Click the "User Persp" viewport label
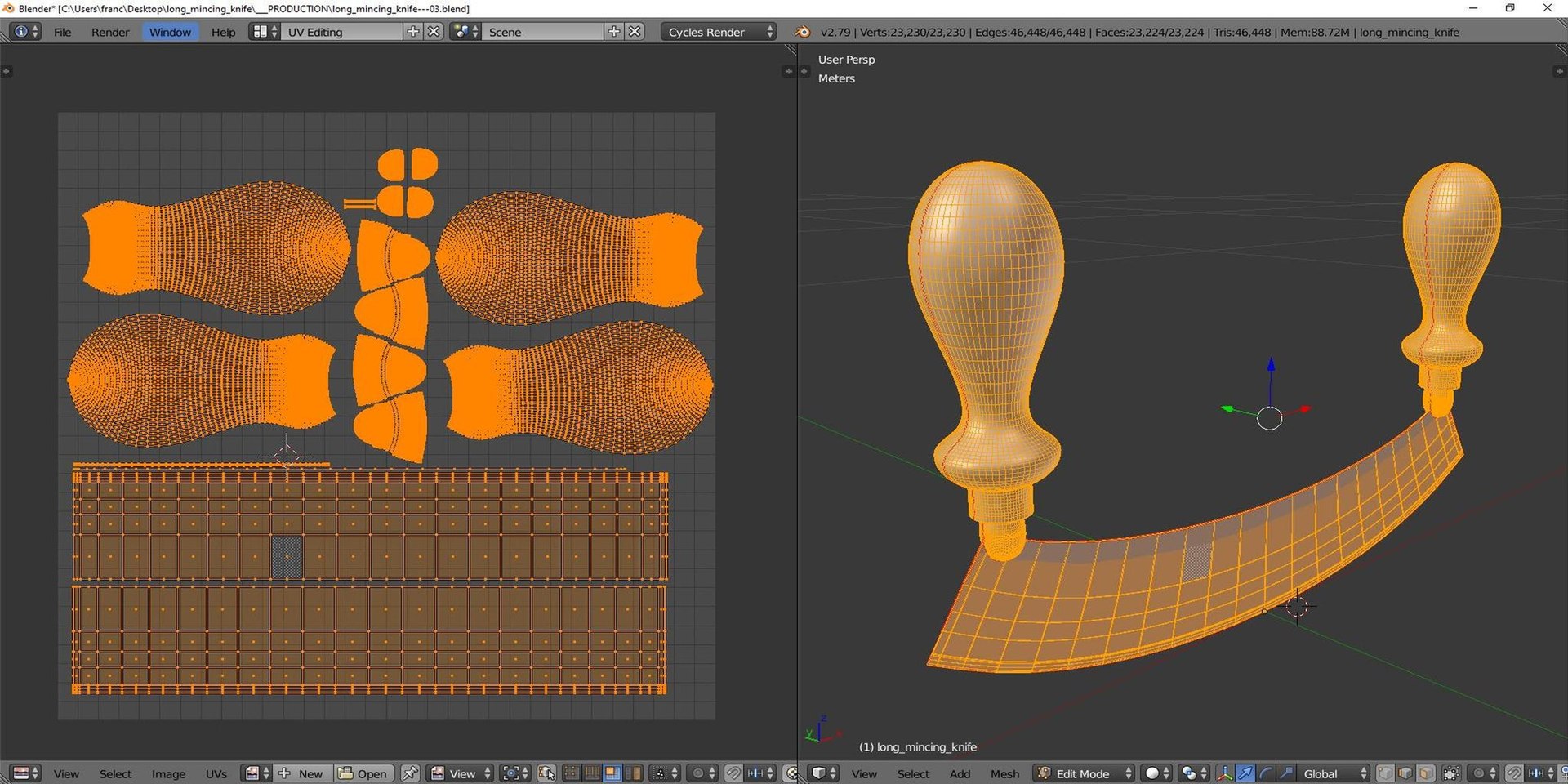The image size is (1568, 784). [x=846, y=60]
